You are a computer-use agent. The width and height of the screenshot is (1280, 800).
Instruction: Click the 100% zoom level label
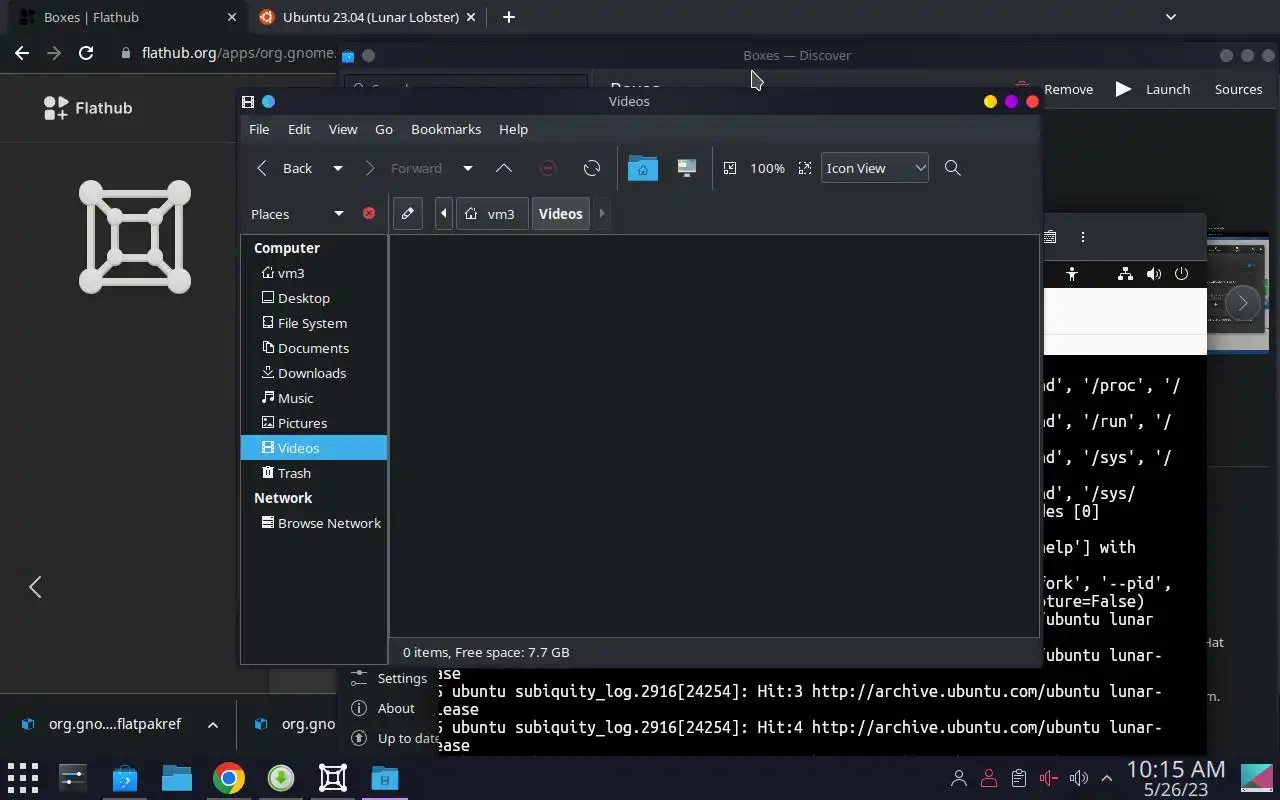click(x=767, y=168)
